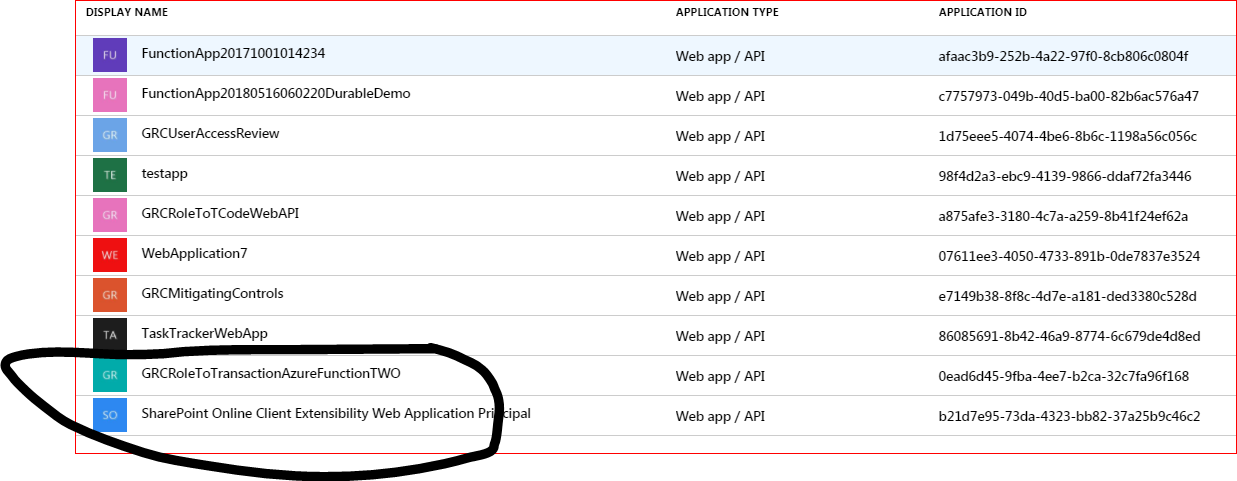
Task: Click Web app / API type in FunctionApp20171001014234 row
Action: click(x=720, y=56)
